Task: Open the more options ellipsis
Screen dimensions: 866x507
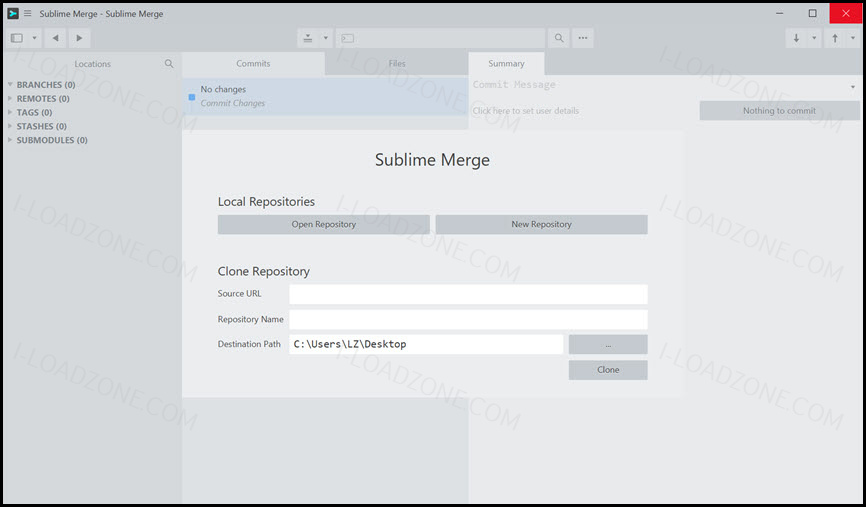Action: click(x=583, y=38)
